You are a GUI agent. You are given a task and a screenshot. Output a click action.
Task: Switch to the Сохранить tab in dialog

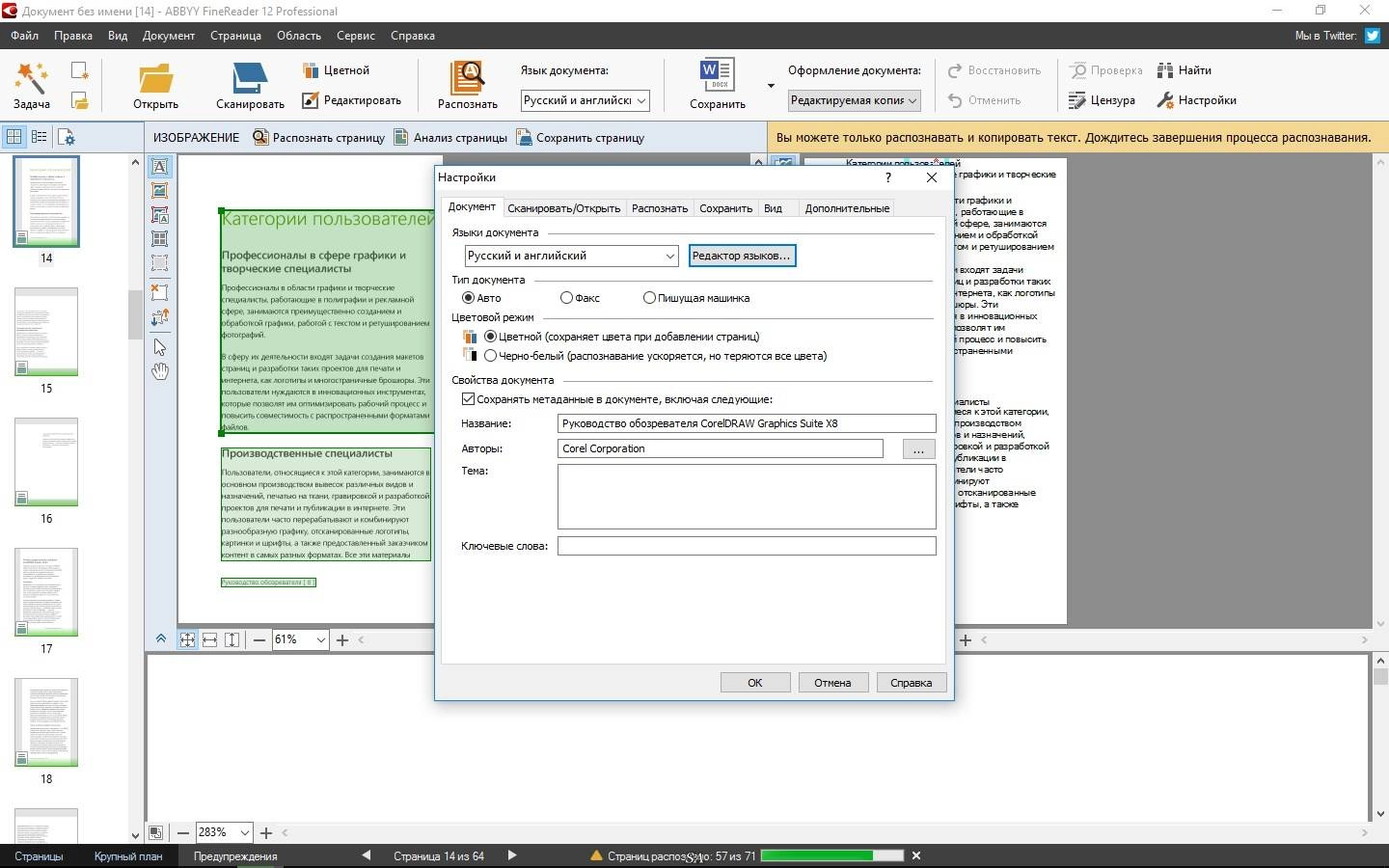pos(725,208)
